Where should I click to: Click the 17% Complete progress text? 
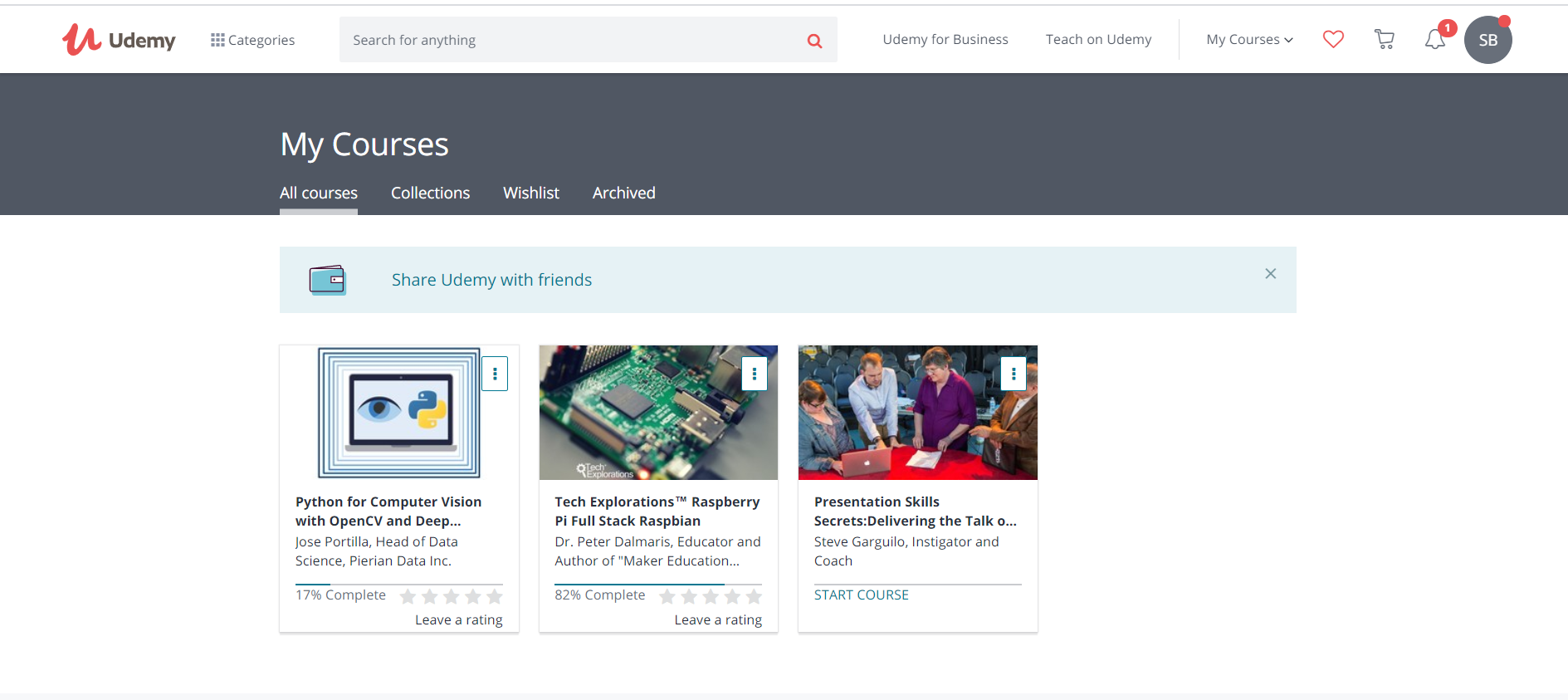pyautogui.click(x=340, y=595)
